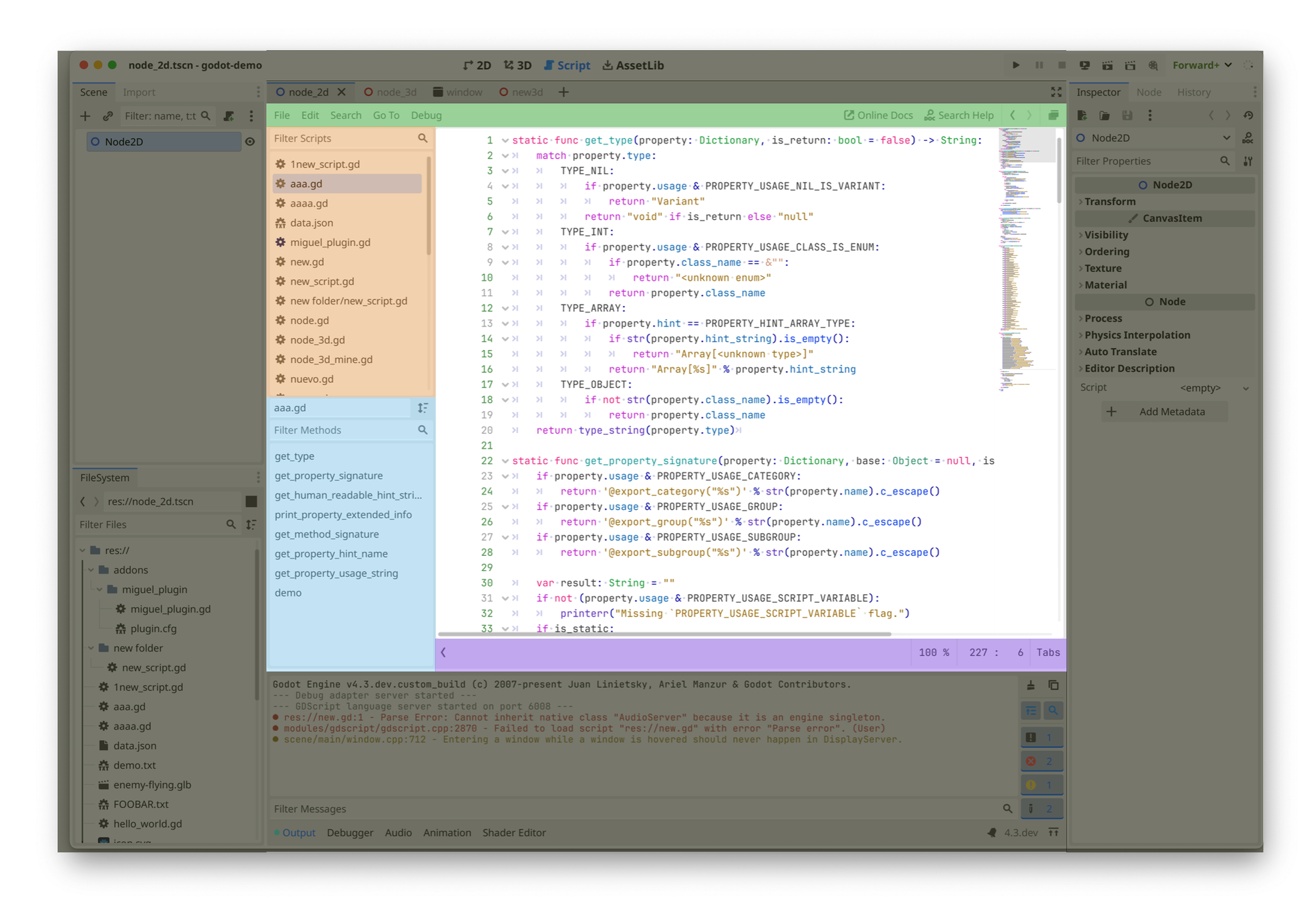Collapse the addons folder in FileSystem

91,570
